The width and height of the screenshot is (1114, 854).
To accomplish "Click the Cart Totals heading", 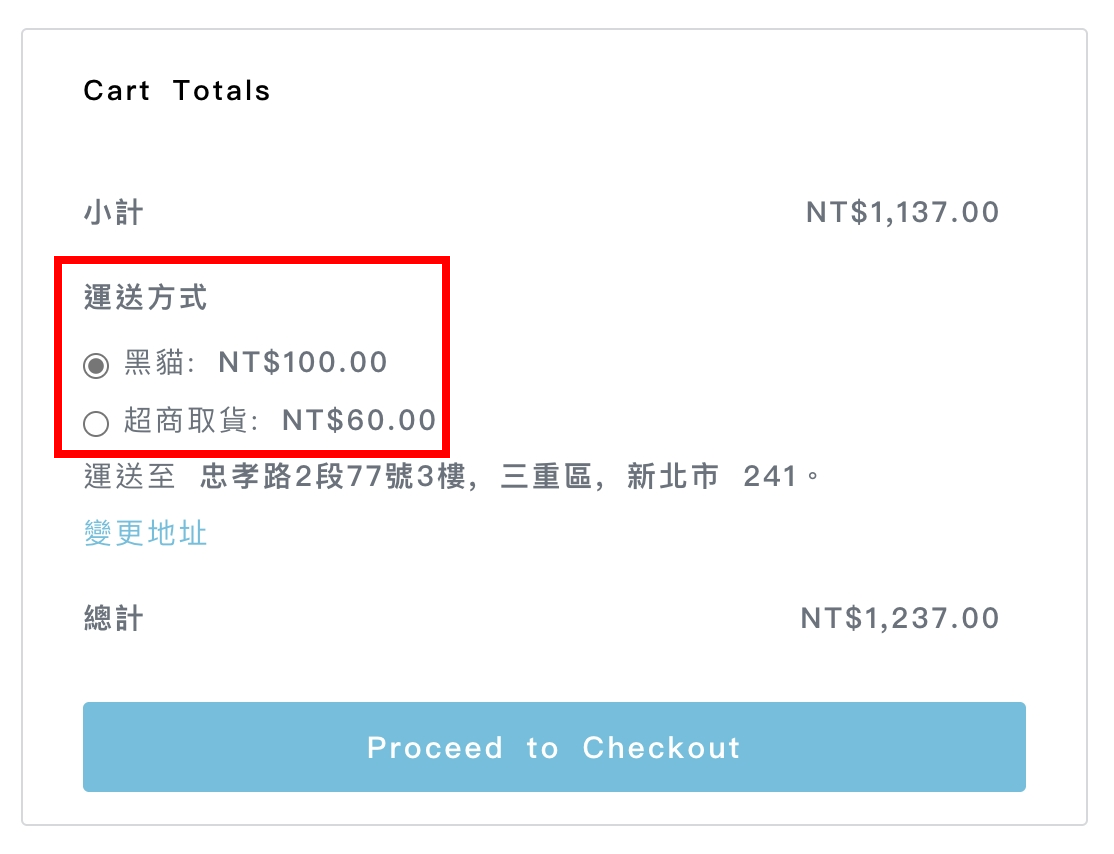I will click(x=177, y=91).
